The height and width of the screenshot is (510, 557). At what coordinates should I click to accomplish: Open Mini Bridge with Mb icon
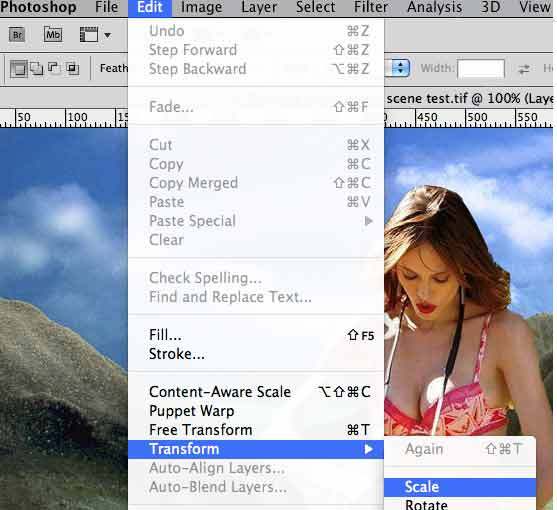click(x=53, y=34)
